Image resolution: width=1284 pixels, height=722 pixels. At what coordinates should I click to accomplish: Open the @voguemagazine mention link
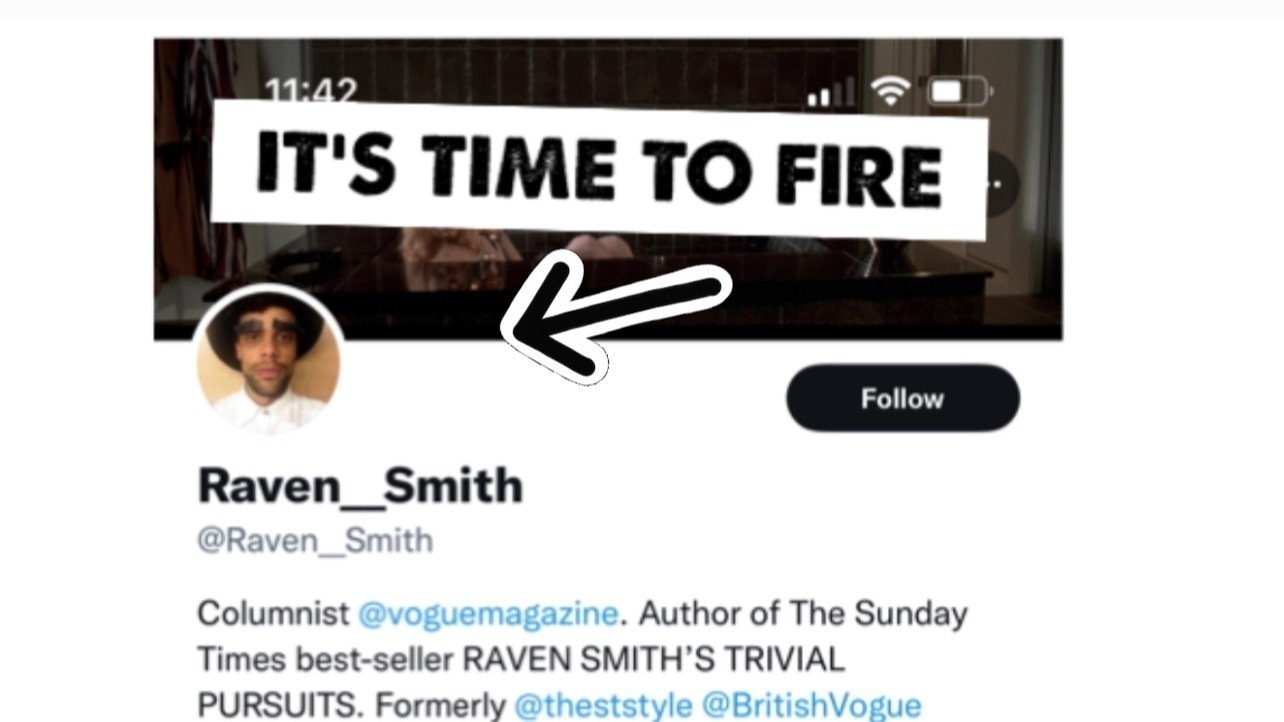[x=488, y=613]
